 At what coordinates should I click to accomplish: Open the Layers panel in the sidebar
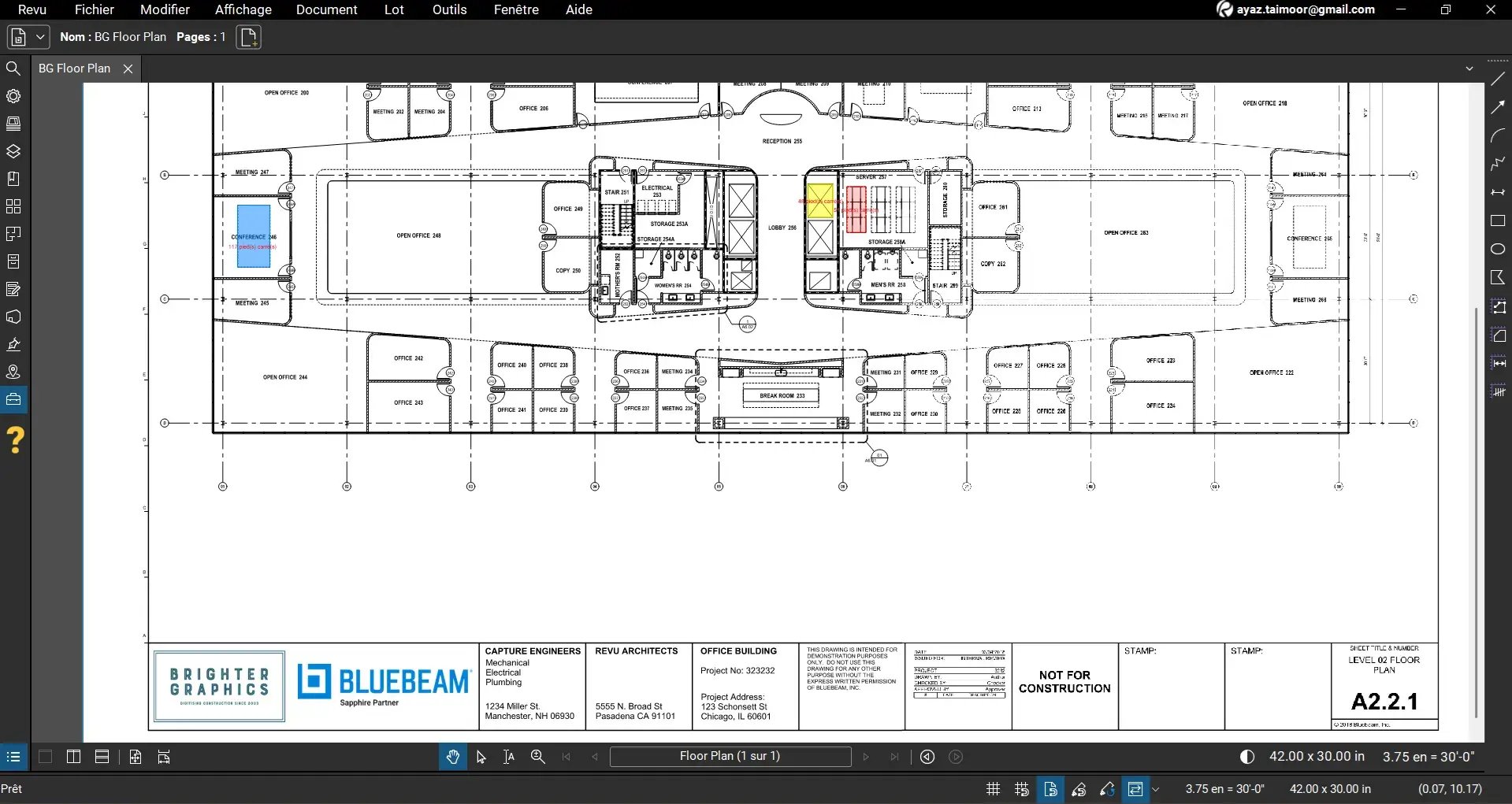click(x=13, y=151)
